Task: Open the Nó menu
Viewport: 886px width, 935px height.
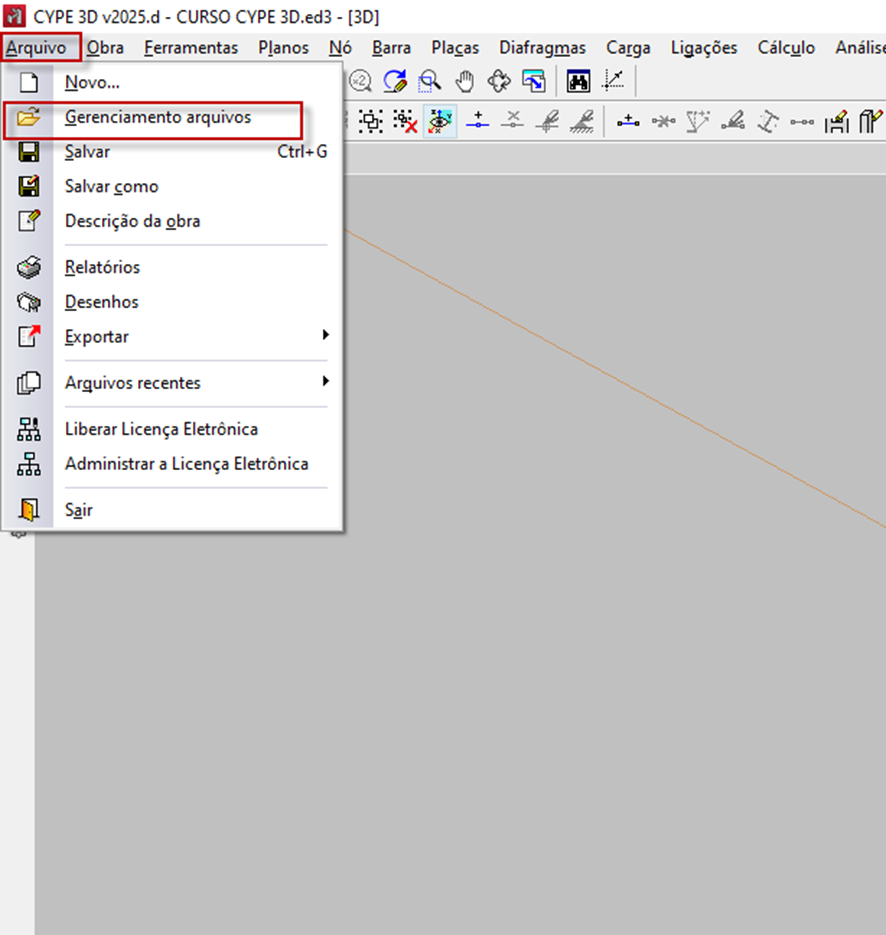Action: click(340, 48)
